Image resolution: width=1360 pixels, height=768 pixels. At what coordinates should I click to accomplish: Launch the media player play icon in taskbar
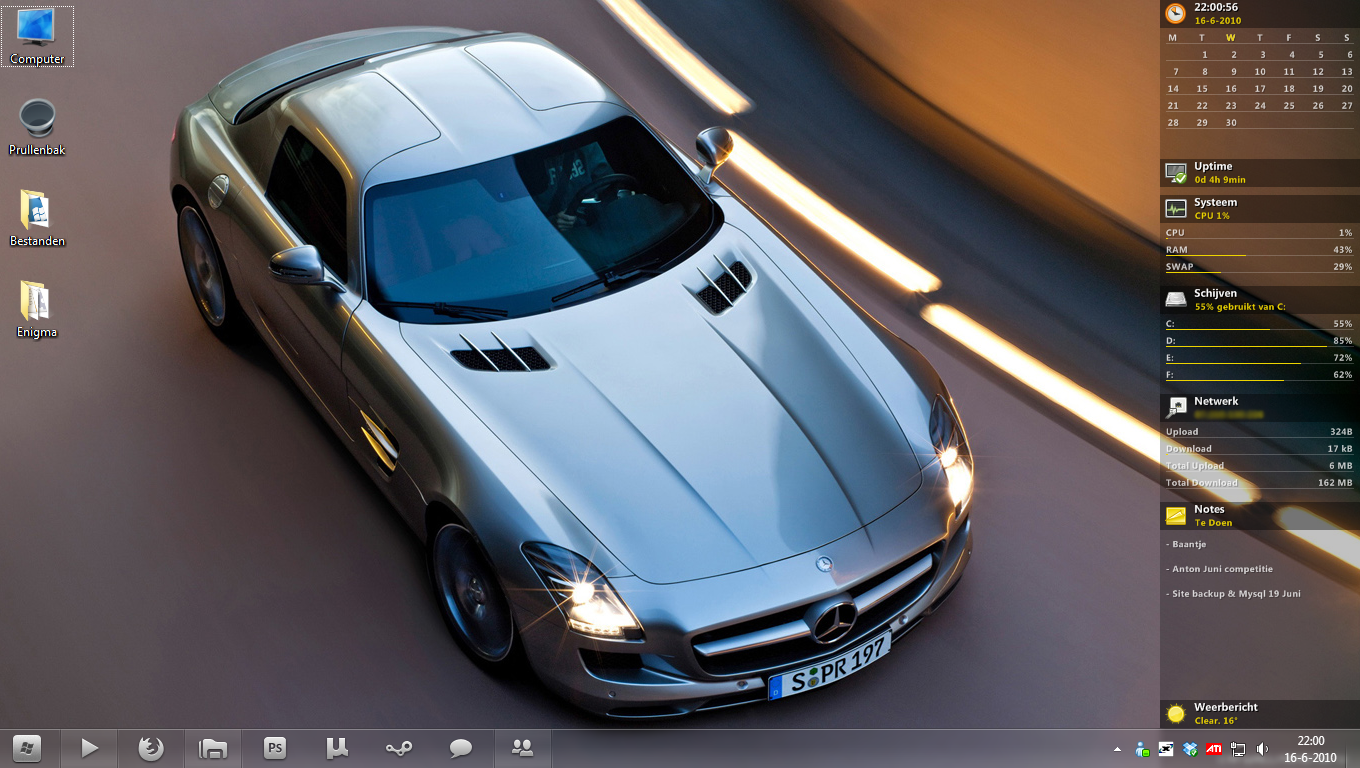(x=89, y=748)
